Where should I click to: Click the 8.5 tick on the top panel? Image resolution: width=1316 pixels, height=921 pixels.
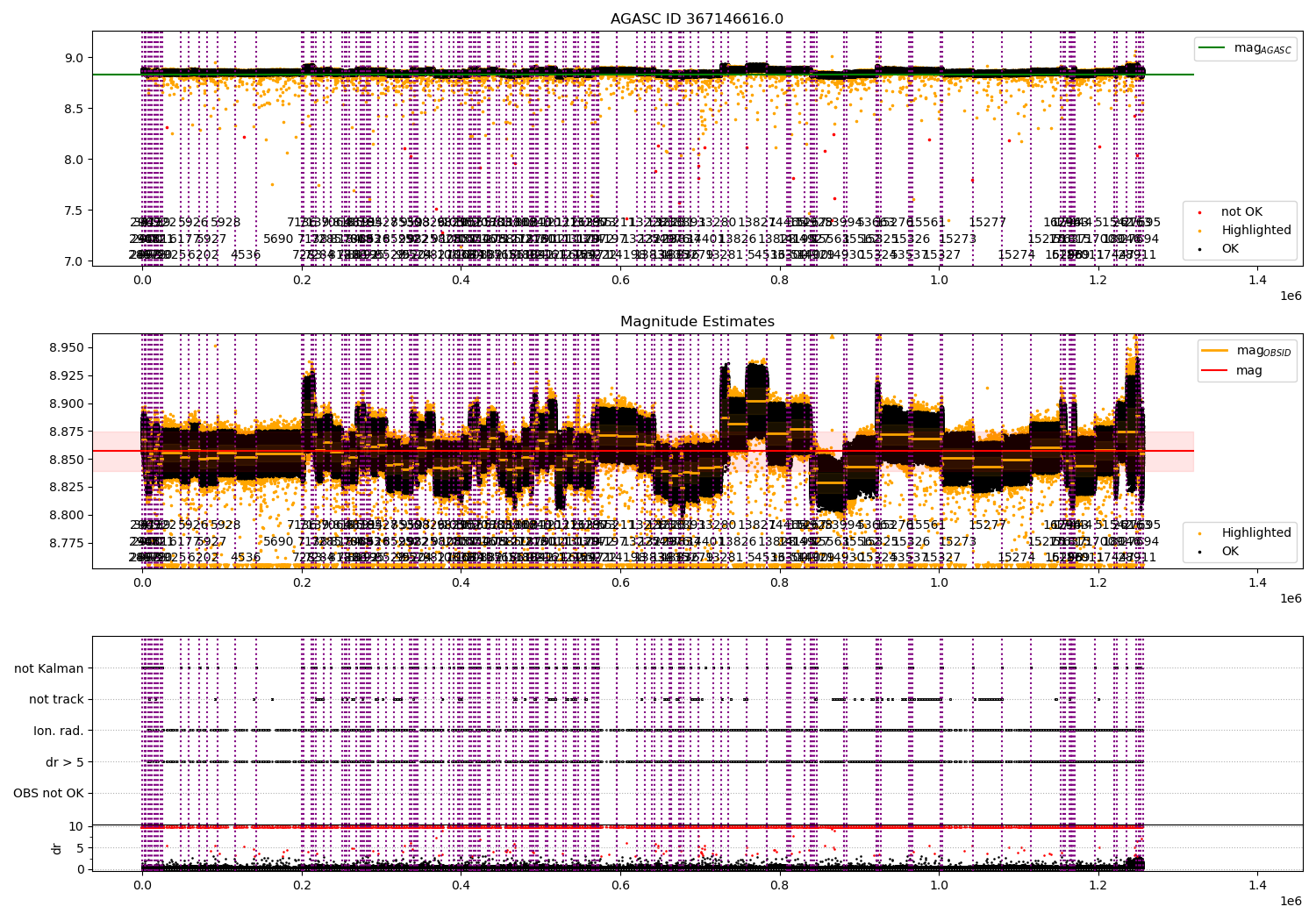[74, 109]
